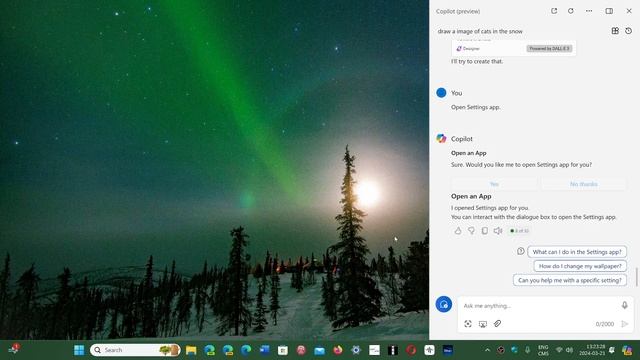Give a thumbs down to the response
This screenshot has height=360, width=640.
471,231
